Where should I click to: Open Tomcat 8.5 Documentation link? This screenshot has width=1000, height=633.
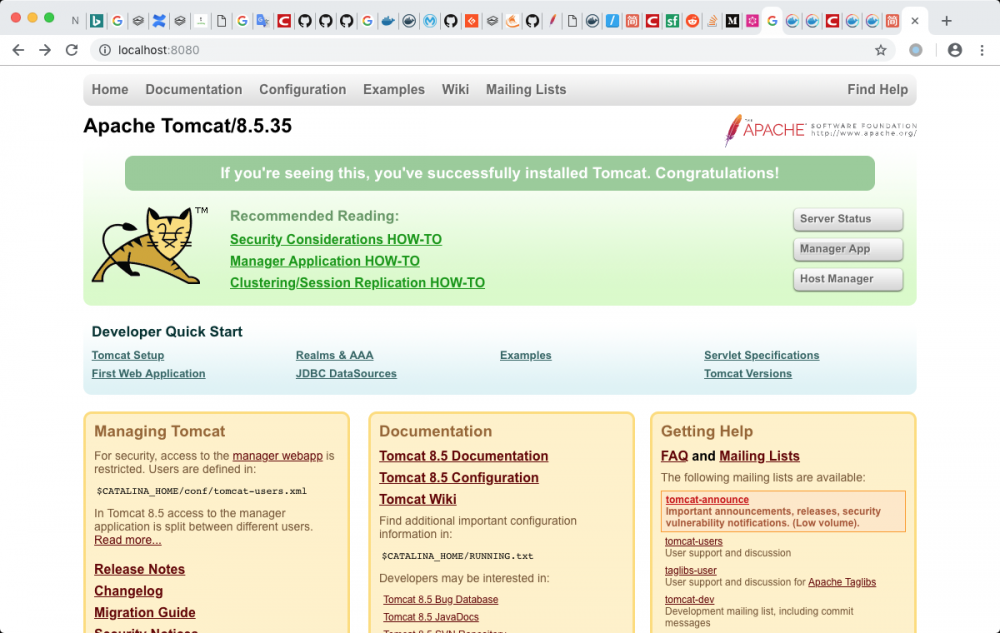[464, 456]
